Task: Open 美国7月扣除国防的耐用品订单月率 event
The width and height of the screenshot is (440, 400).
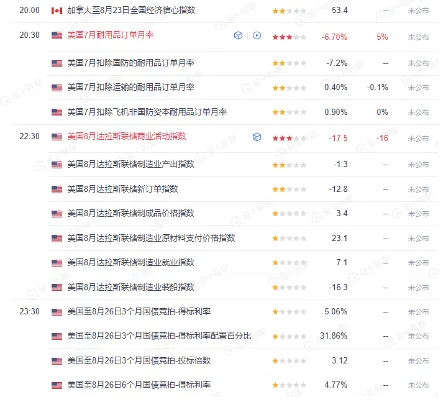Action: click(131, 63)
